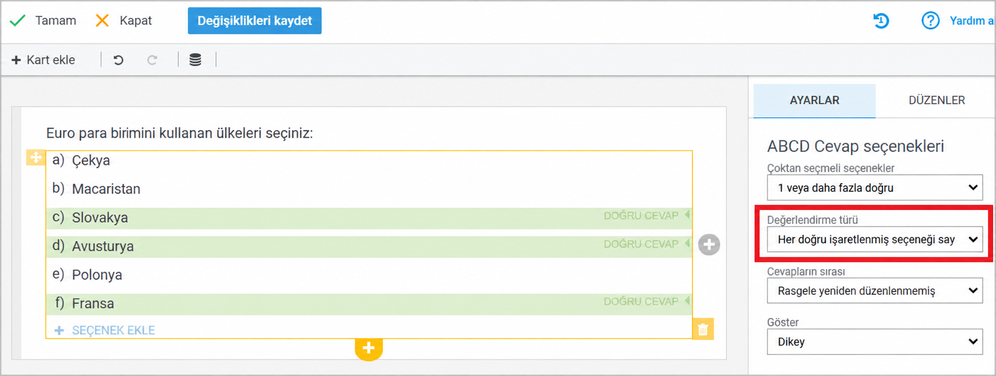
Task: Click the Yardım help question icon
Action: click(931, 21)
